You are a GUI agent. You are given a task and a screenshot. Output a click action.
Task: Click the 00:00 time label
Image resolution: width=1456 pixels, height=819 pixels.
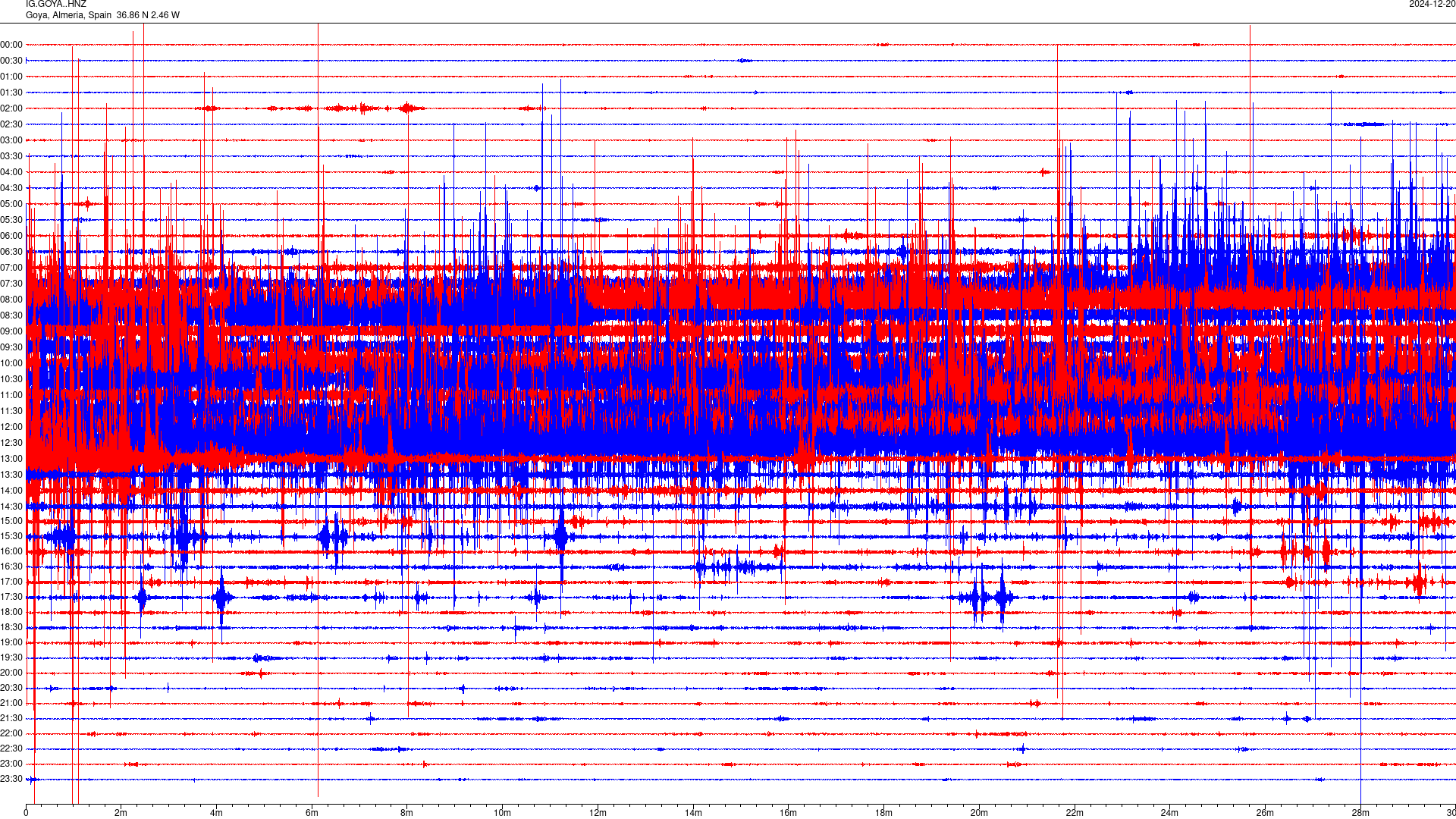[11, 45]
